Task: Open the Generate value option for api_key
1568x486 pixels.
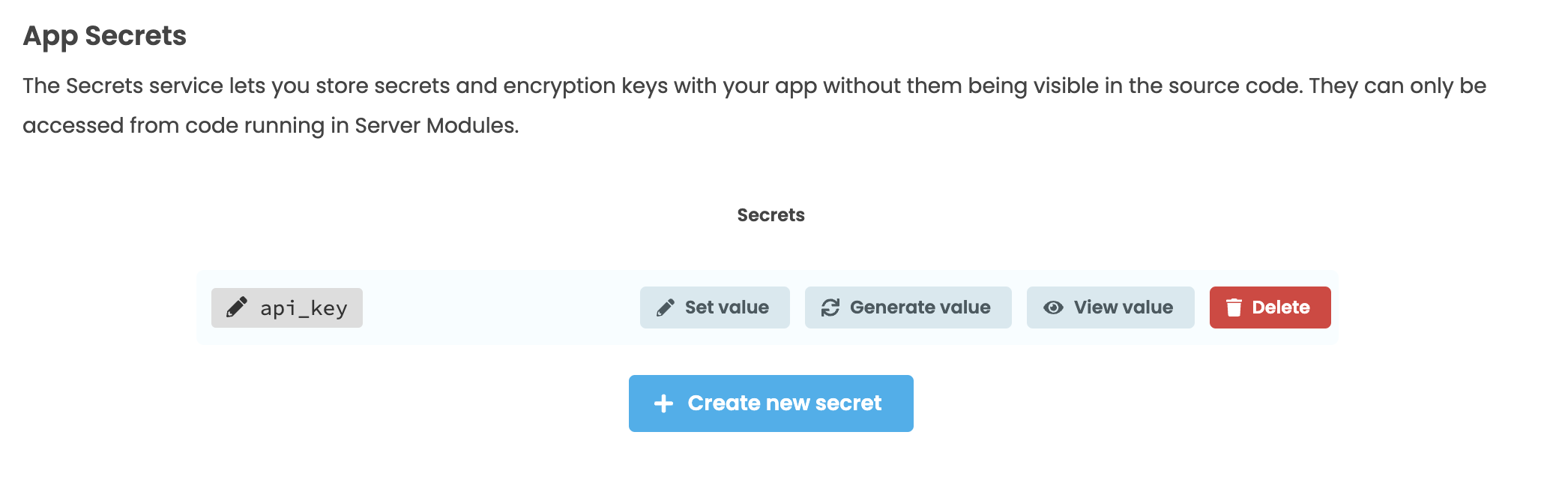Action: [907, 307]
